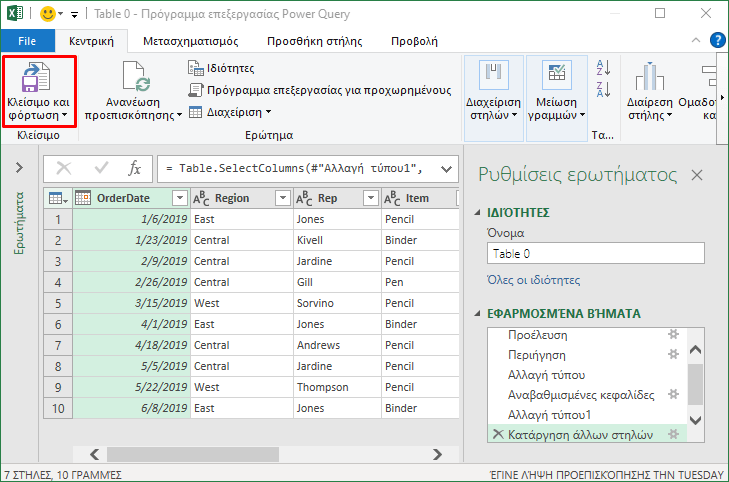Click Ανανέωση προεπισκόπησης icon
The image size is (729, 482).
point(136,76)
